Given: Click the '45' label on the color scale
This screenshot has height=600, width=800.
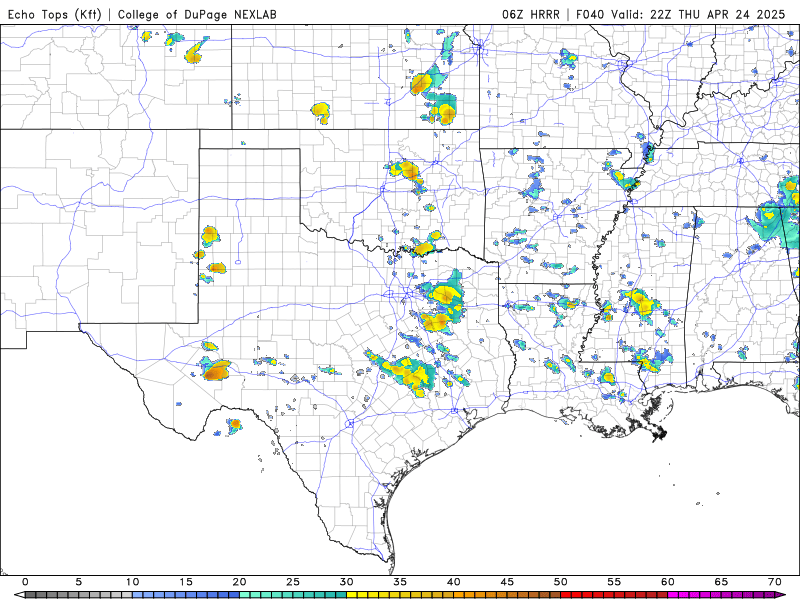Looking at the screenshot, I should [x=507, y=581].
